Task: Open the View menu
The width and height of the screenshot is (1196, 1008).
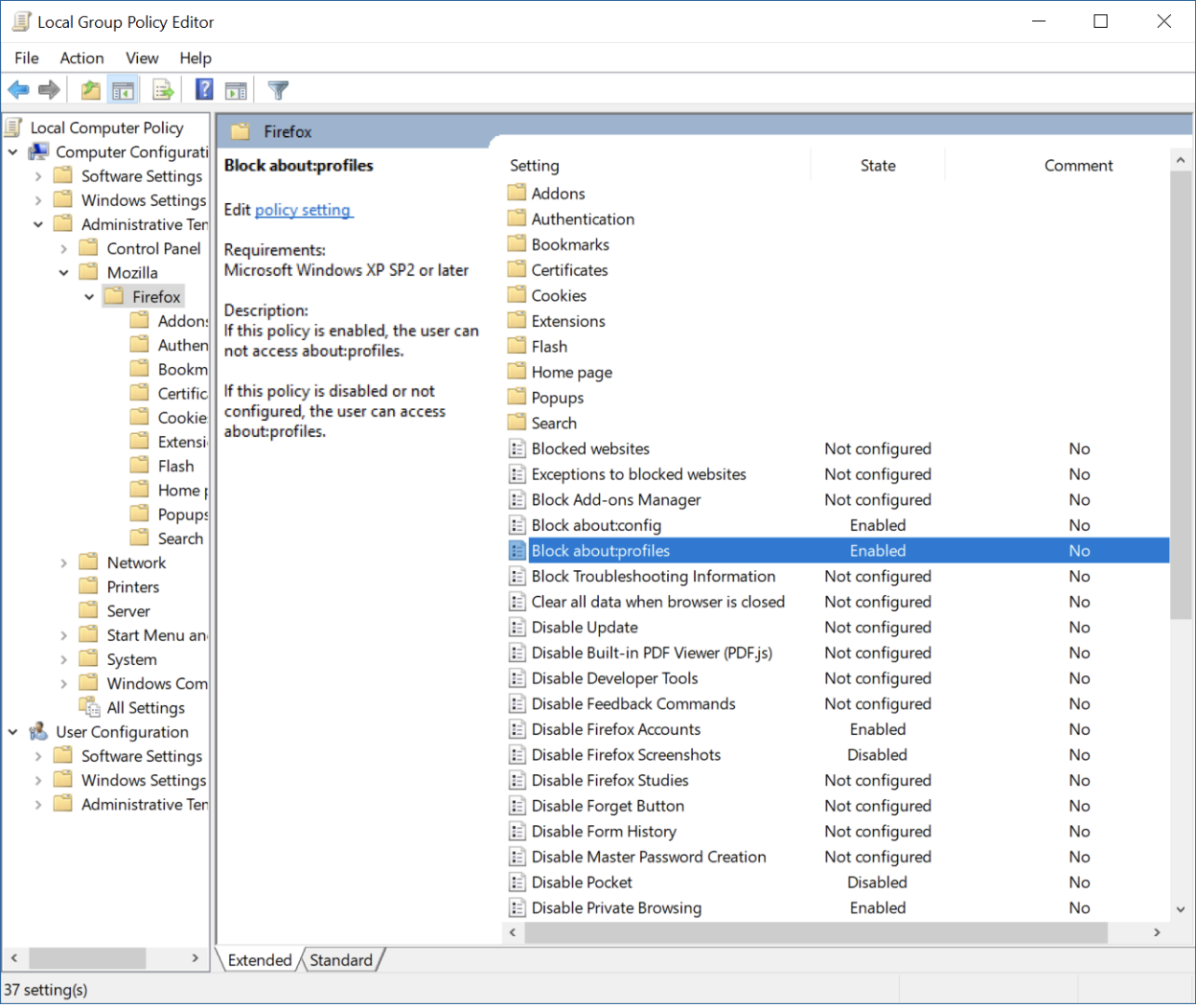Action: tap(142, 57)
